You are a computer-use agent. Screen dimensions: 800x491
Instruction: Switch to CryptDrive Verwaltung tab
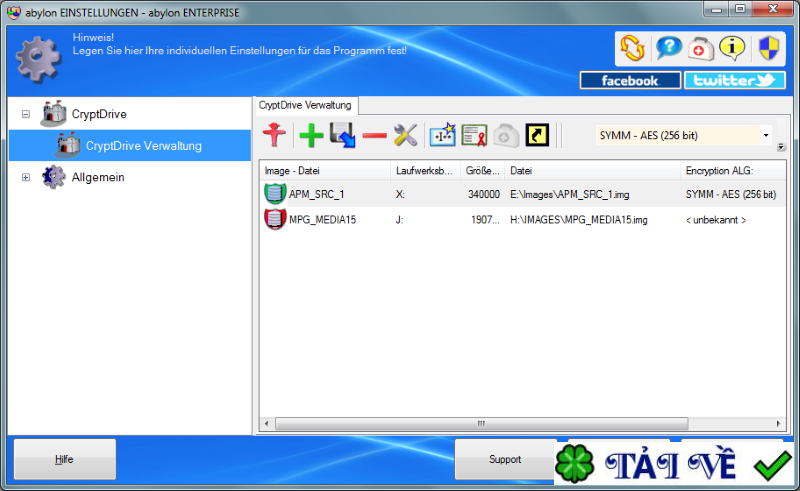point(305,105)
